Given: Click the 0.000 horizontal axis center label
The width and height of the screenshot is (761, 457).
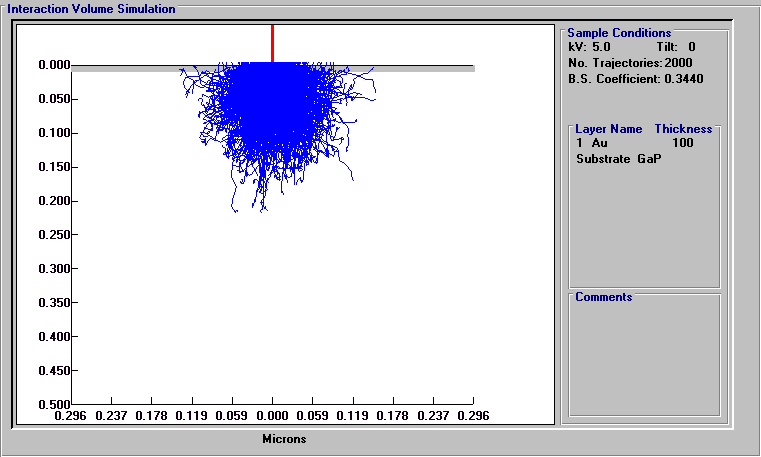Looking at the screenshot, I should click(272, 416).
